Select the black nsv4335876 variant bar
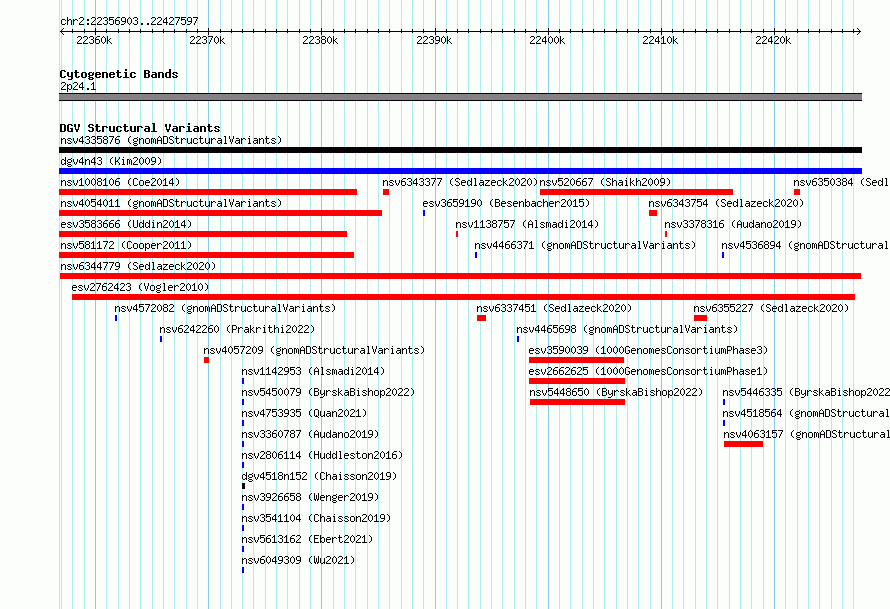890x609 pixels. [x=460, y=150]
